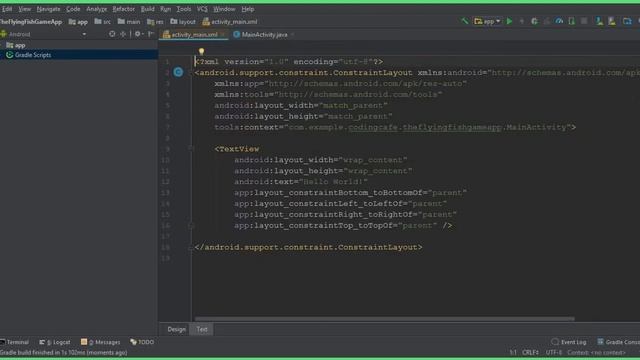640x360 pixels.
Task: Click the Project Structure icon in toolbar
Action: [627, 21]
